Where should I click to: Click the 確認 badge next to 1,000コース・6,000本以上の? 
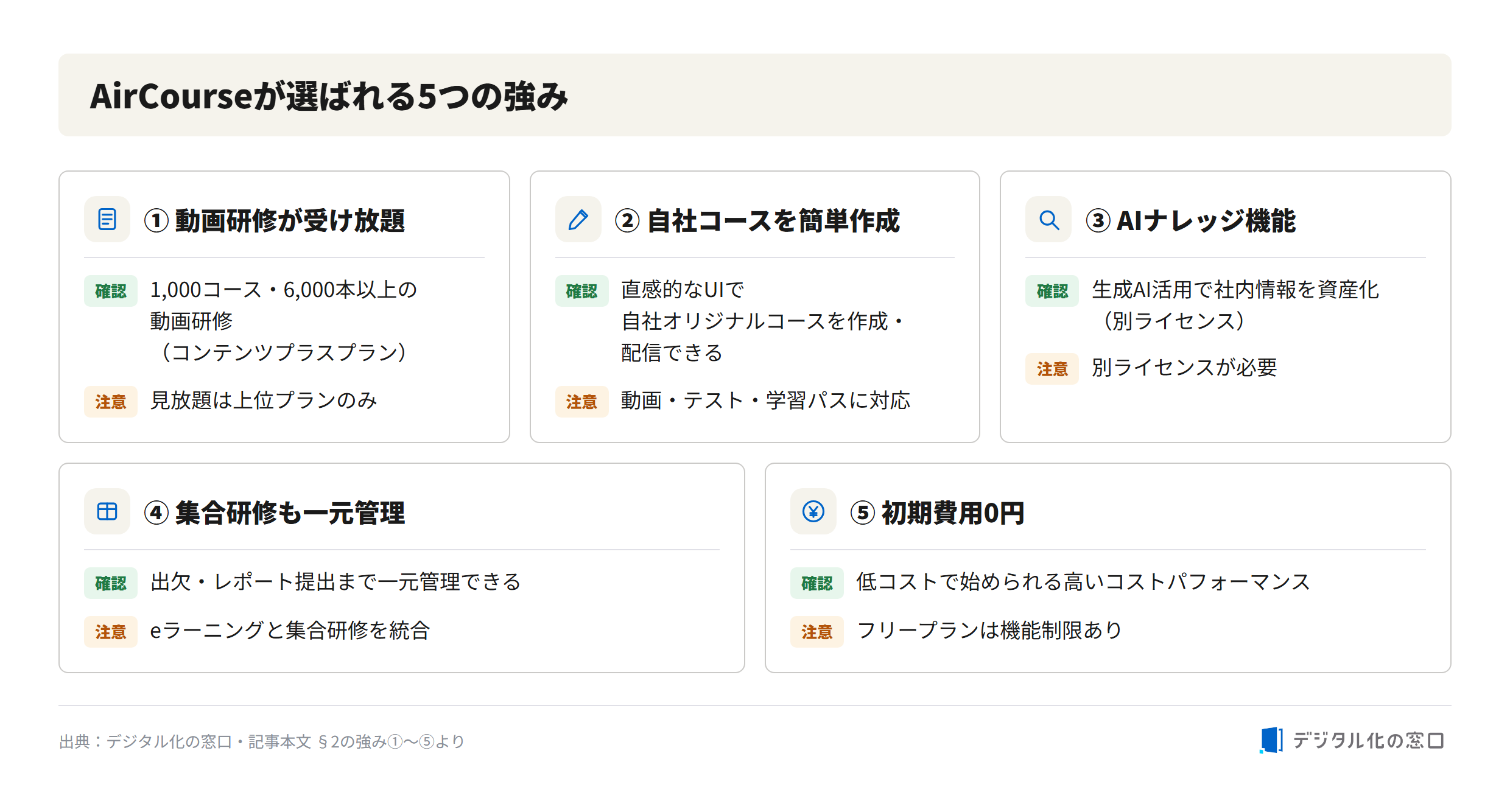point(111,291)
